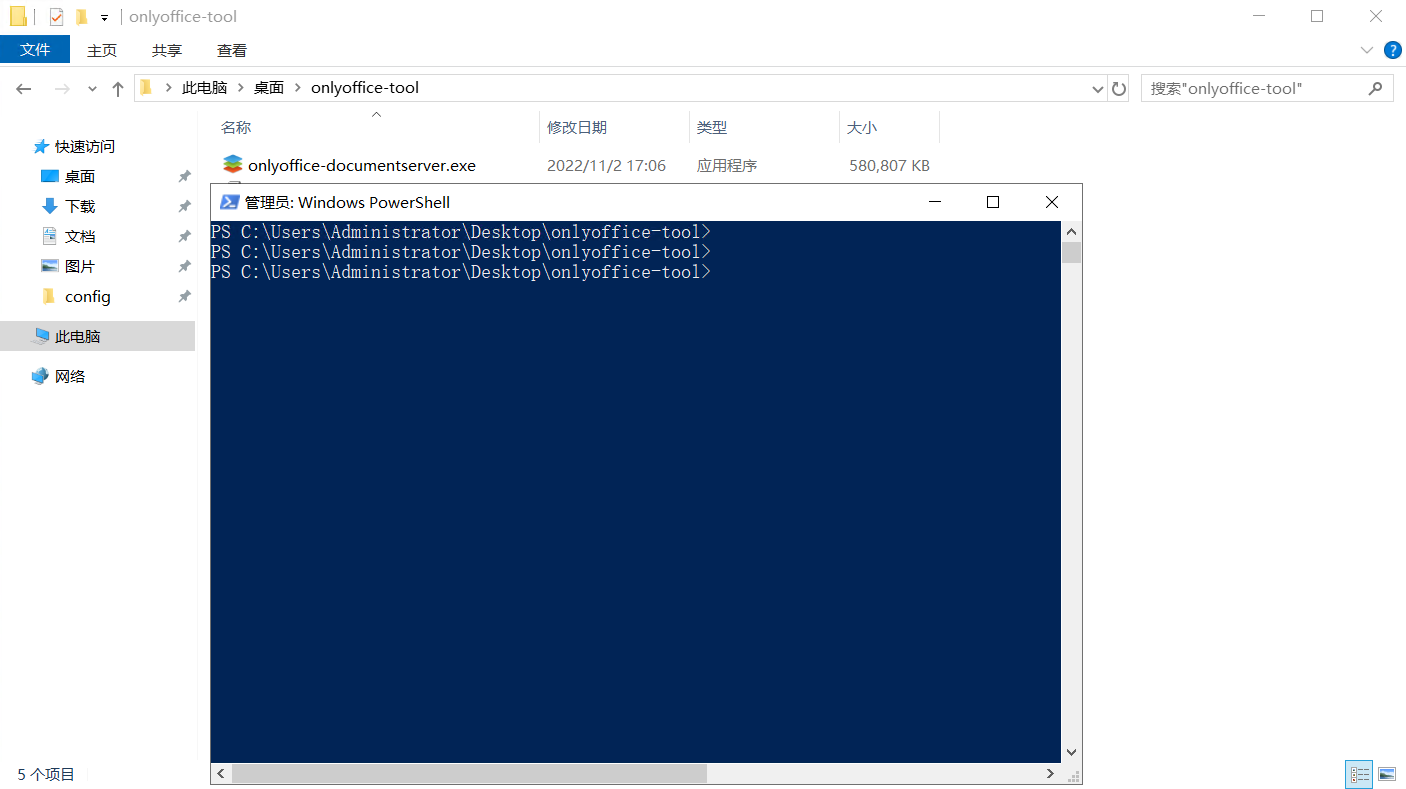Click the pin icon beside config
Image resolution: width=1406 pixels, height=789 pixels.
[184, 297]
